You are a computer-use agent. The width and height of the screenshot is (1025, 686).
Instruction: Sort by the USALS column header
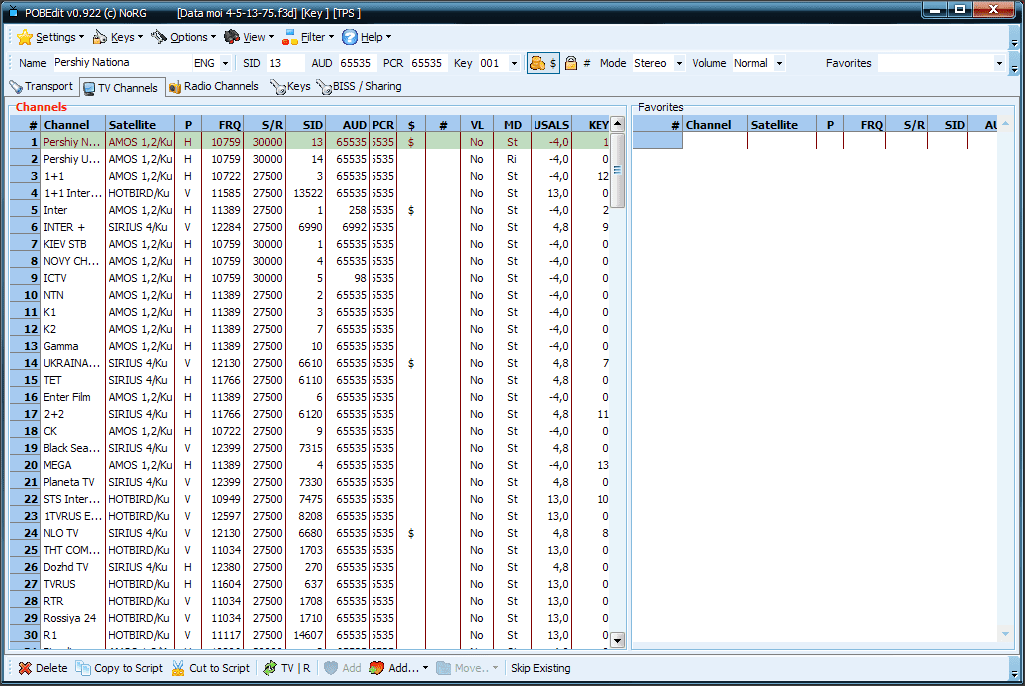[x=551, y=124]
